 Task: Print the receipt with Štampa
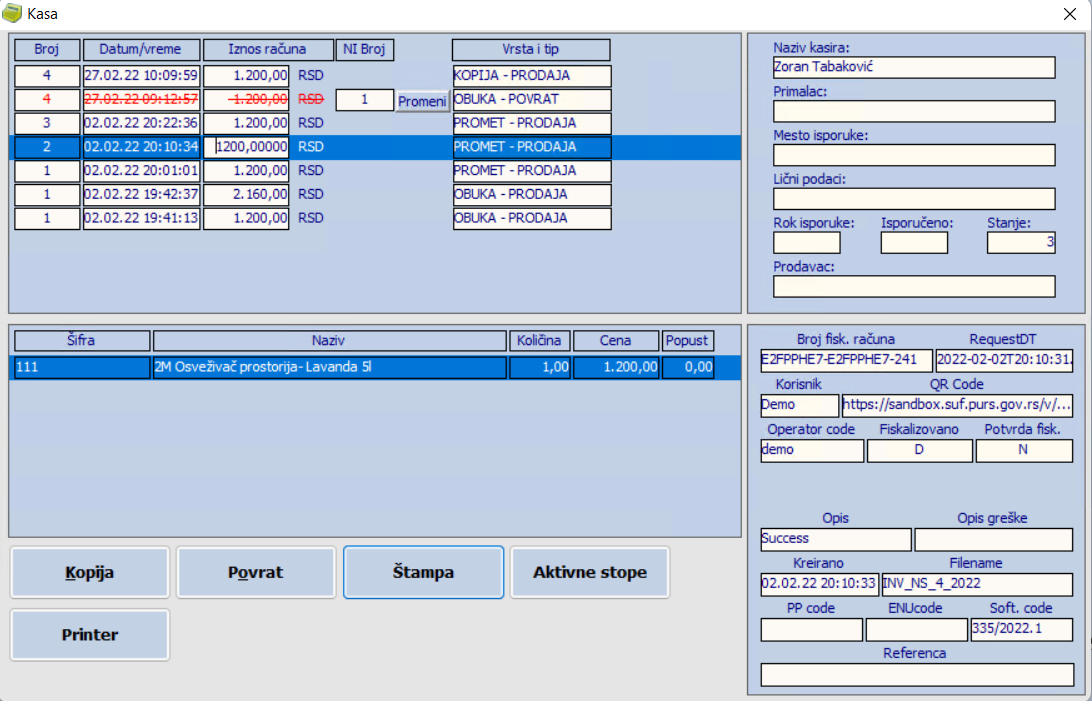coord(423,572)
